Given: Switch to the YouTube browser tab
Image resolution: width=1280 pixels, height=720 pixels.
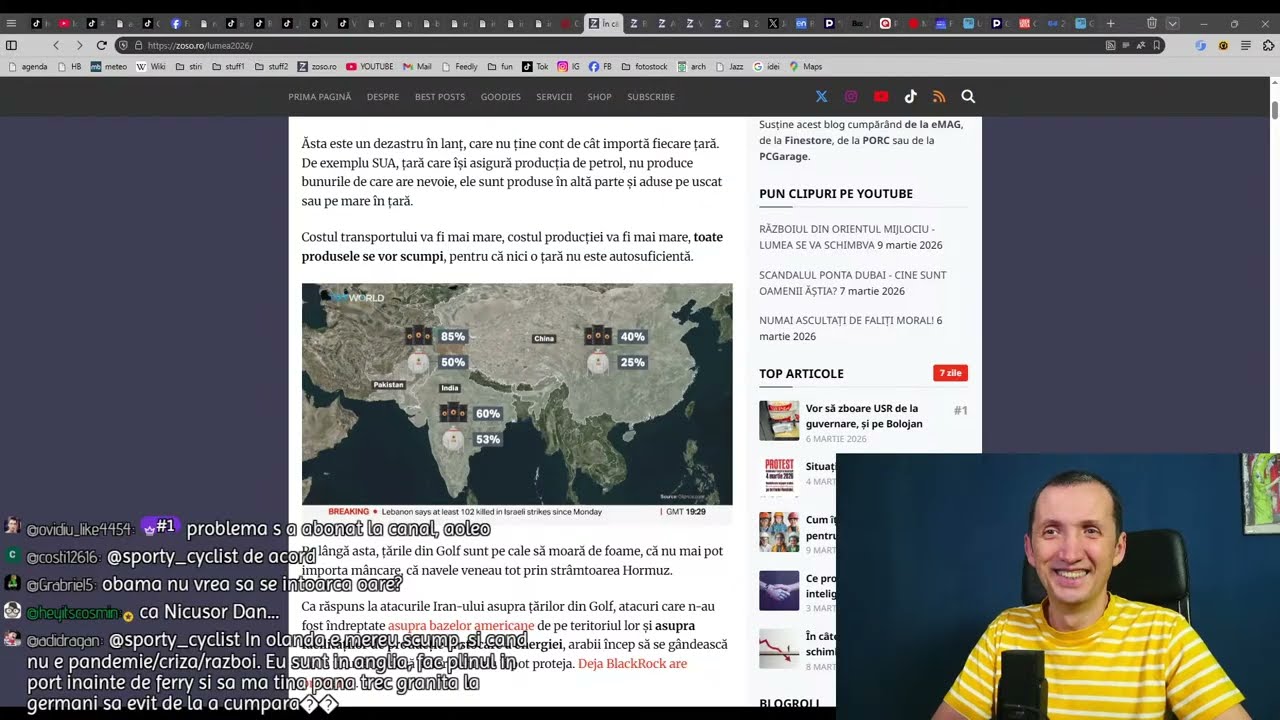Looking at the screenshot, I should 68,23.
